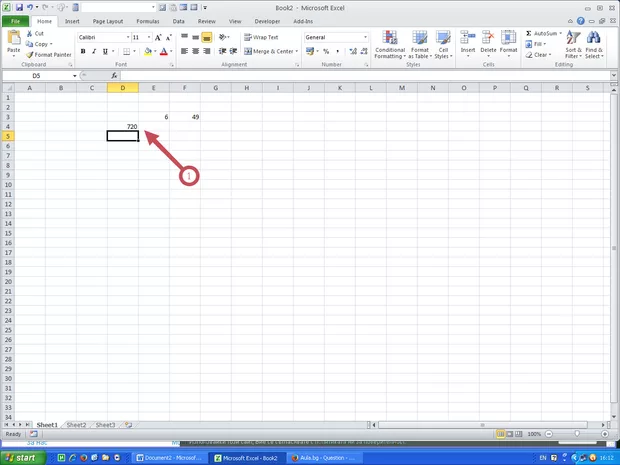Open the Conditional Formatting menu
Screen dimensions: 620x465
click(390, 45)
